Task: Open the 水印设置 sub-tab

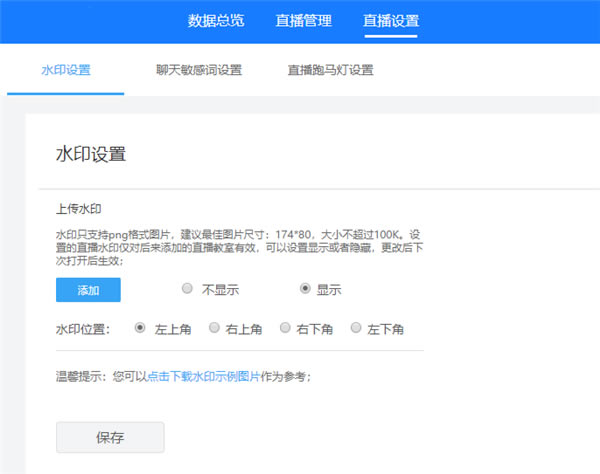Action: coord(66,70)
